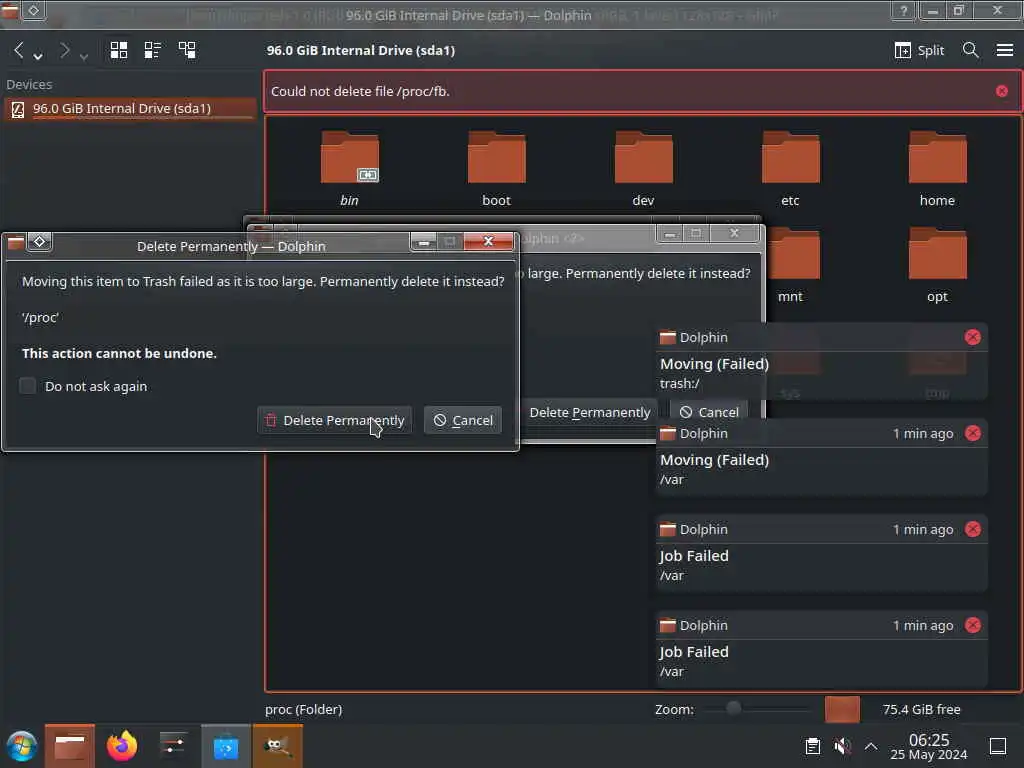Go forward using the forward arrow
Viewport: 1024px width, 768px height.
[x=64, y=50]
